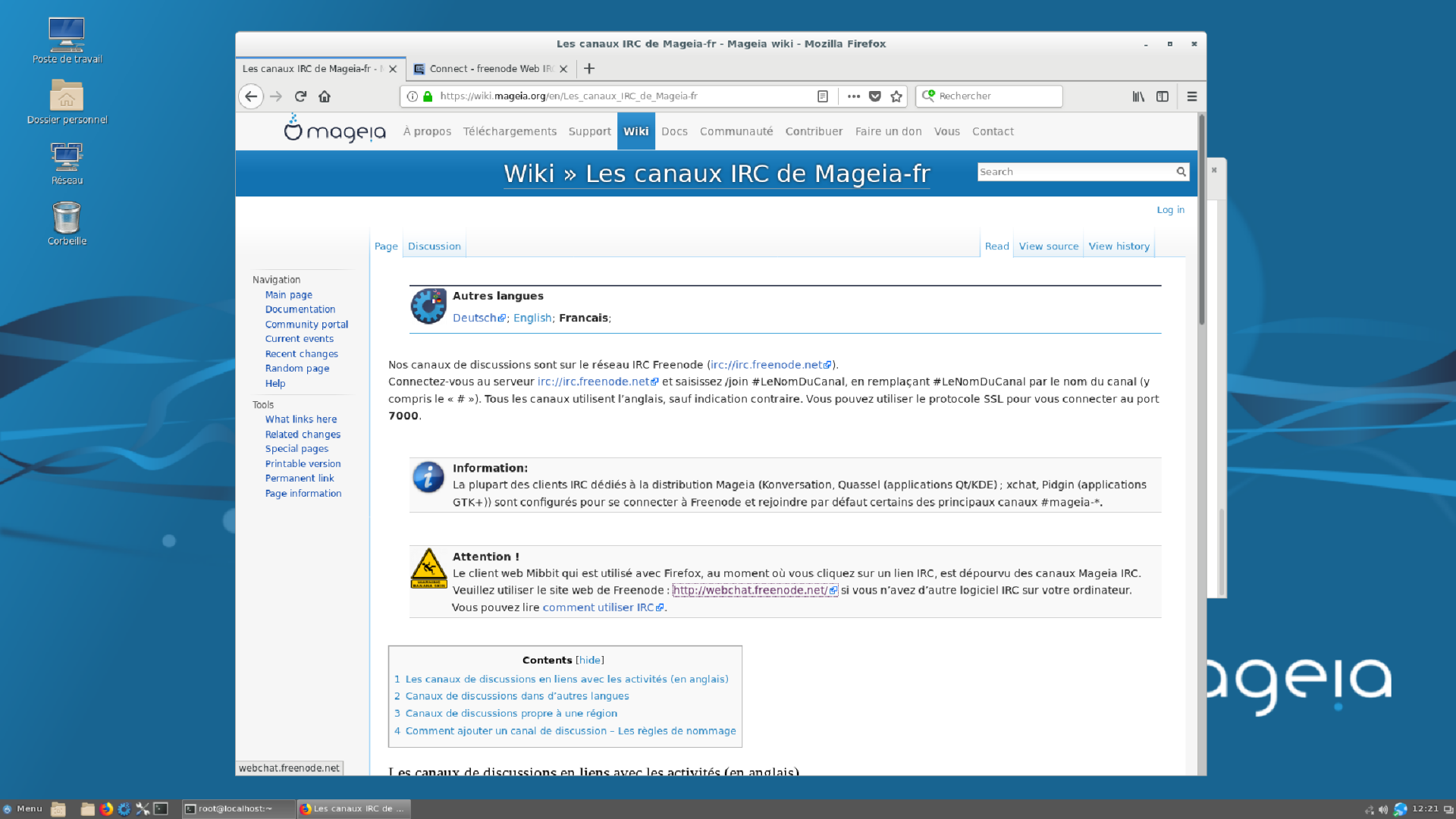Hide the Contents table

coord(590,660)
